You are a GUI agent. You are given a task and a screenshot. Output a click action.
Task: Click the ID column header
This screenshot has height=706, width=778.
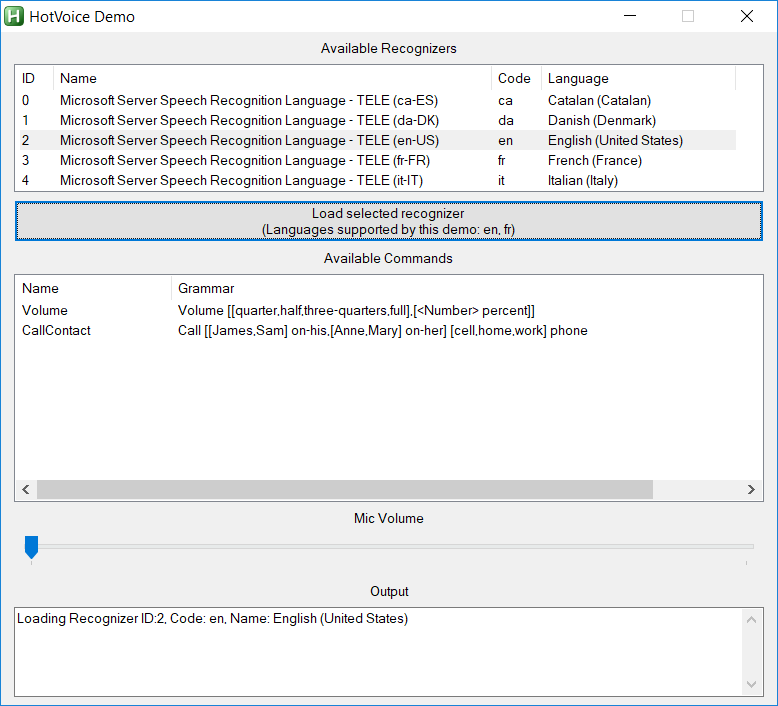coord(34,78)
